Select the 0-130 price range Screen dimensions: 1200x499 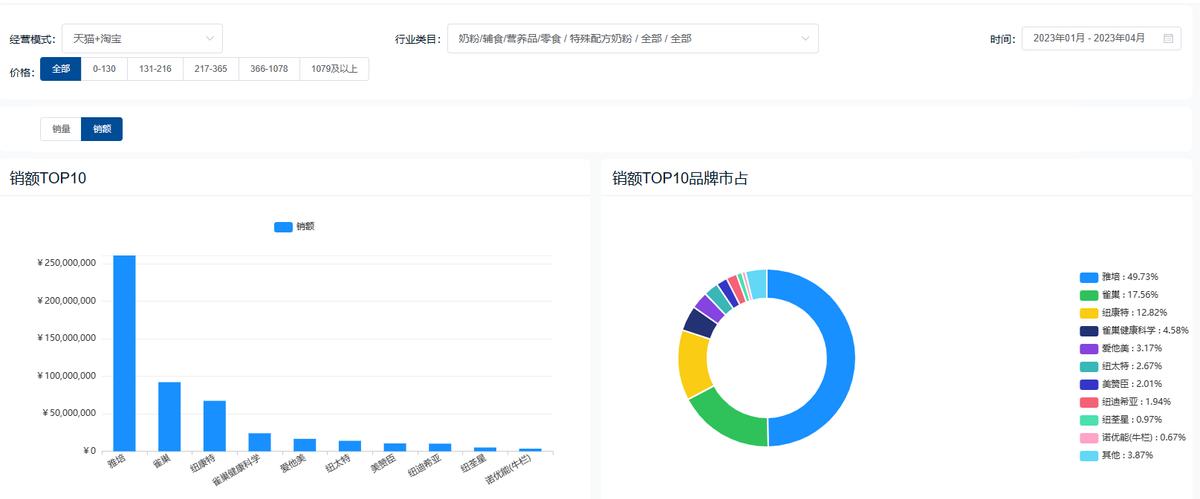point(104,69)
